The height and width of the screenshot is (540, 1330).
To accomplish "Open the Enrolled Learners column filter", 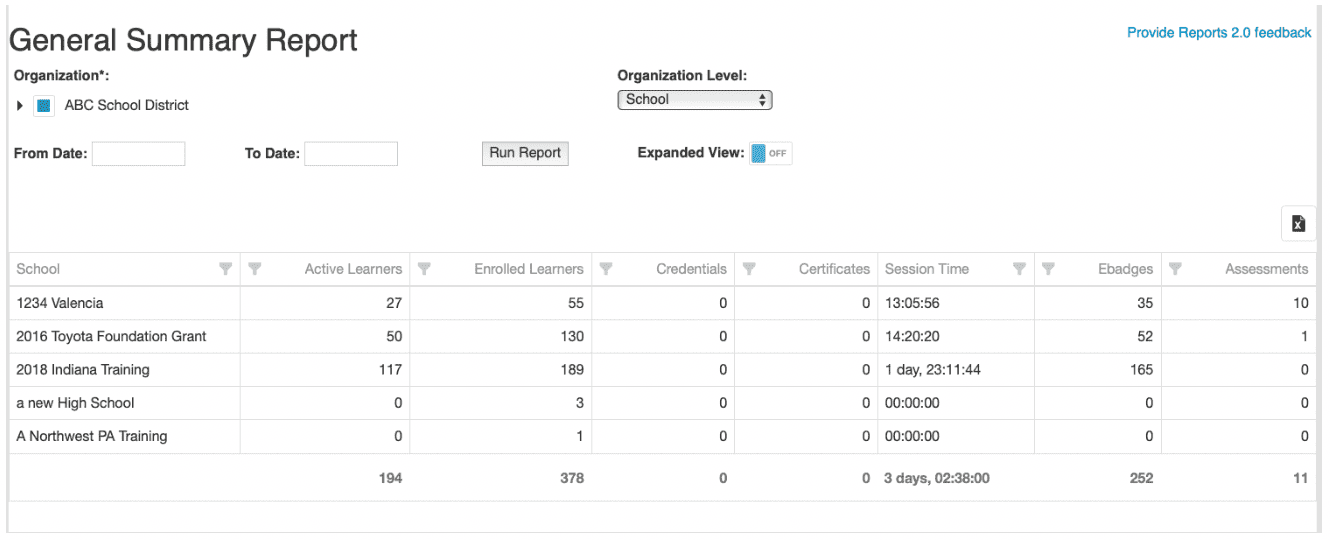I will [x=424, y=269].
